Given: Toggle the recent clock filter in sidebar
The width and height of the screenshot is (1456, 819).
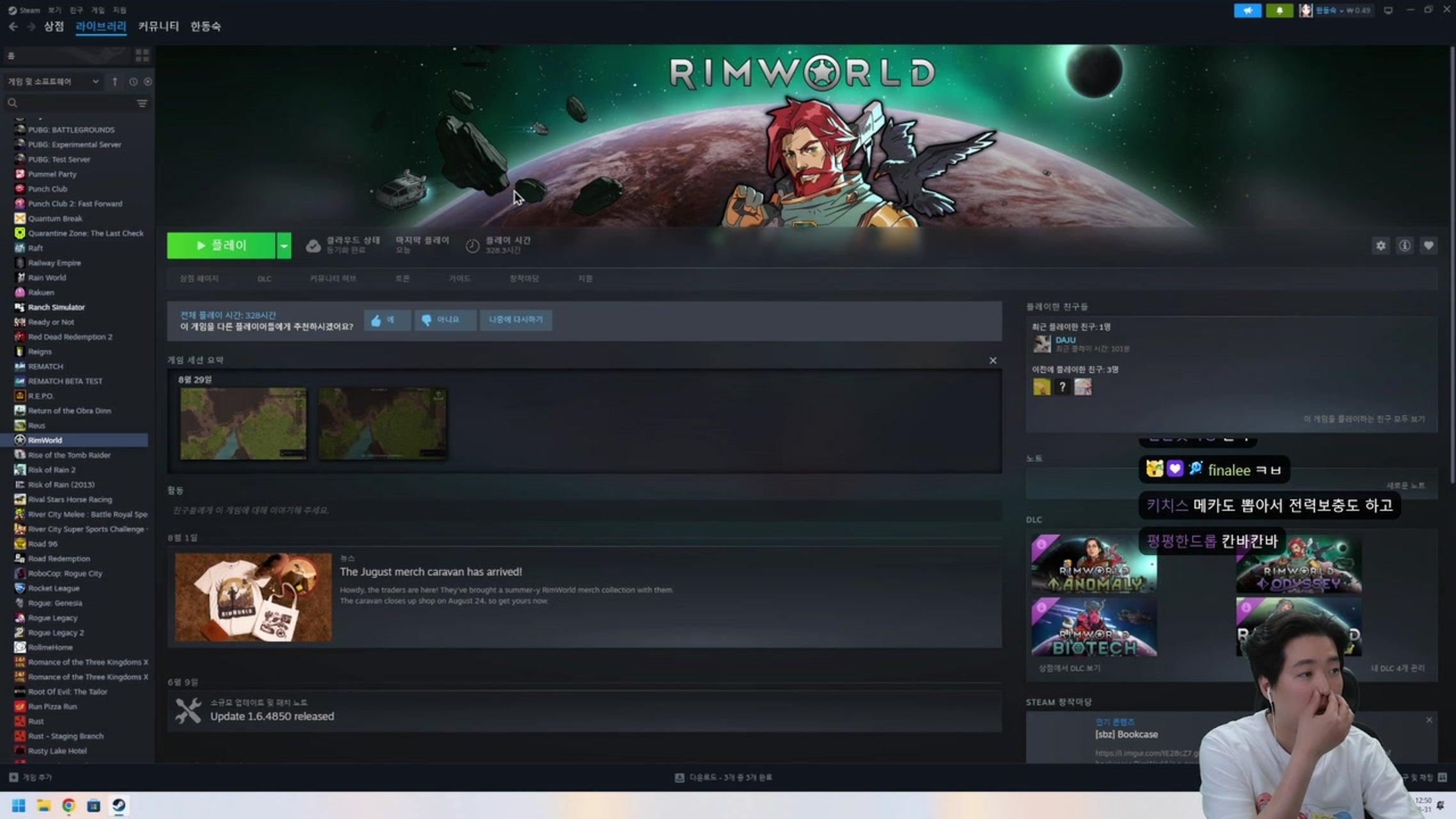Looking at the screenshot, I should (x=133, y=81).
